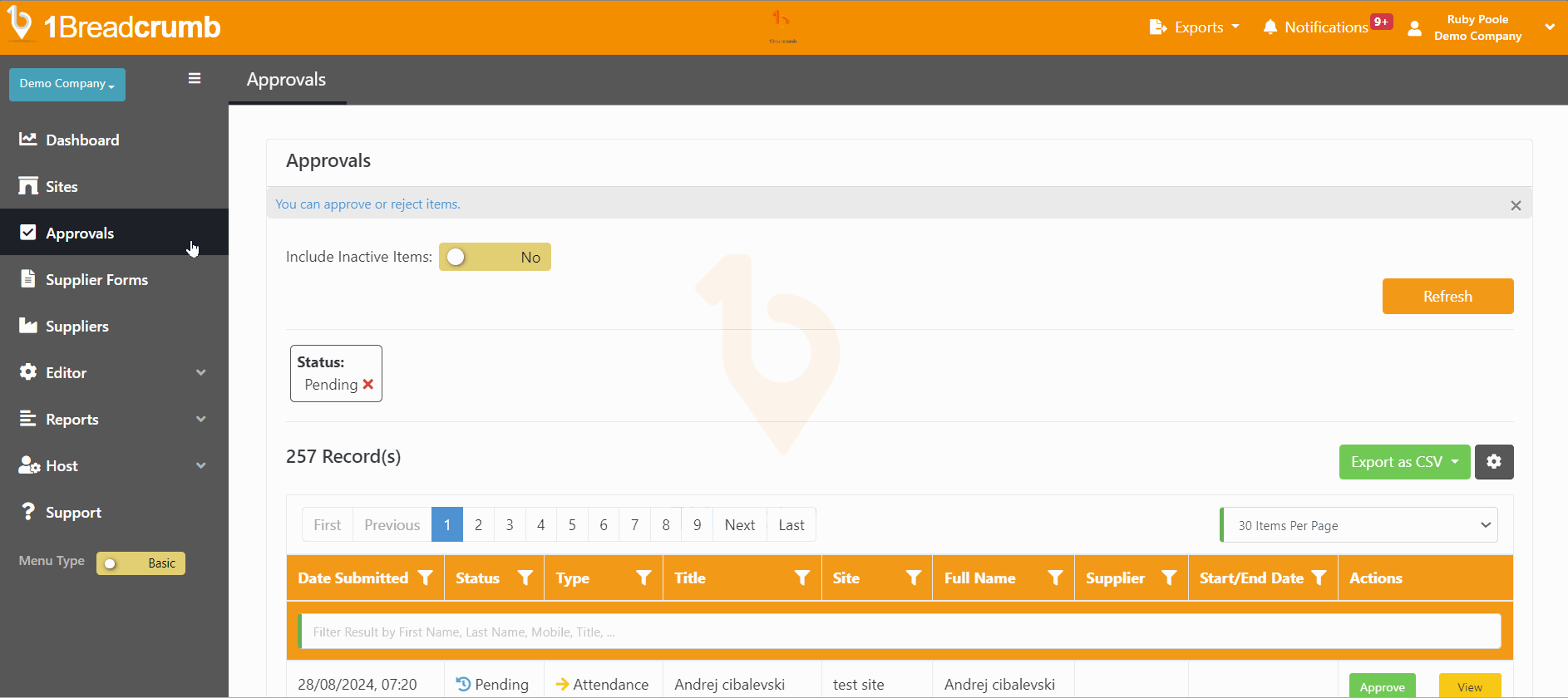The image size is (1568, 698).
Task: Click the table settings gear icon
Action: tap(1493, 462)
